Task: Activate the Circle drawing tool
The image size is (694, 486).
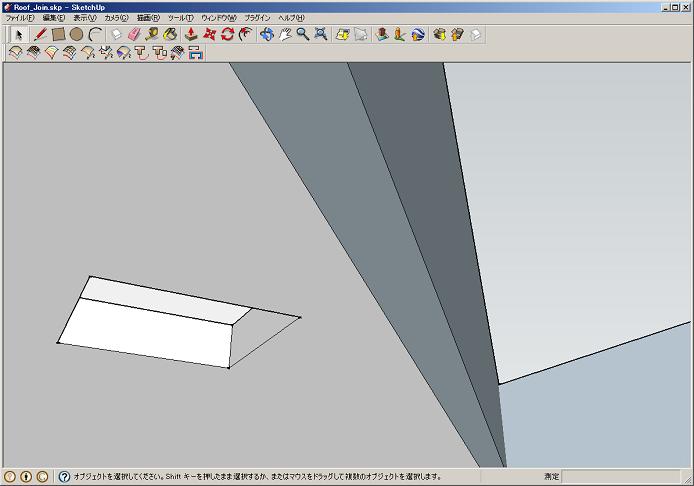Action: [x=76, y=34]
